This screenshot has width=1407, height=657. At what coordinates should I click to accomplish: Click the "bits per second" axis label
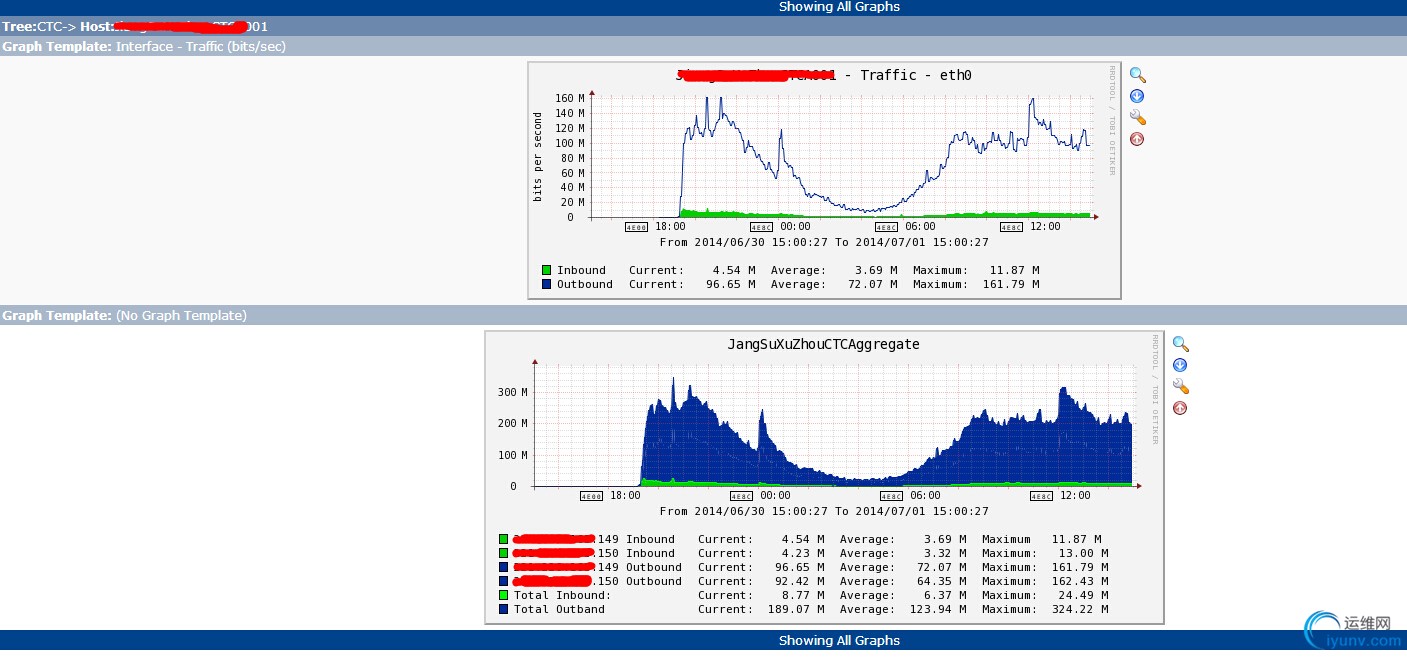[538, 157]
